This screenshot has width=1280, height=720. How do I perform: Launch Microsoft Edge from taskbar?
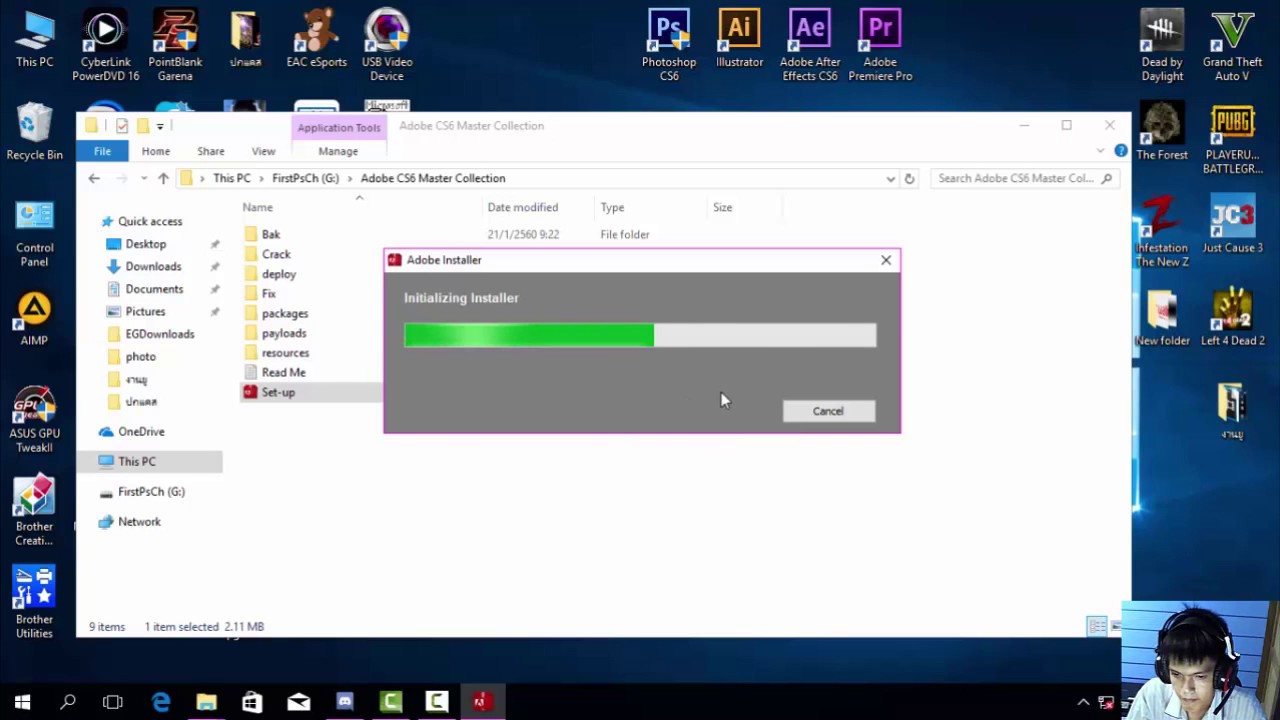pos(161,702)
